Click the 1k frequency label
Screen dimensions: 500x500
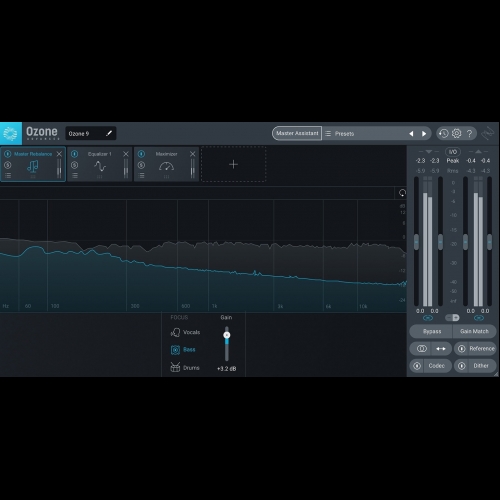[215, 306]
